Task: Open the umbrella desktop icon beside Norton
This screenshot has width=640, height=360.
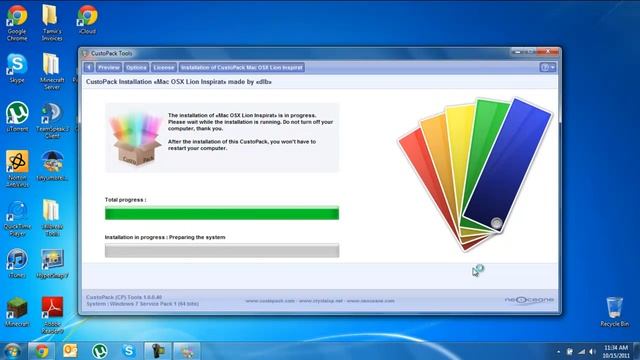Action: tap(52, 166)
